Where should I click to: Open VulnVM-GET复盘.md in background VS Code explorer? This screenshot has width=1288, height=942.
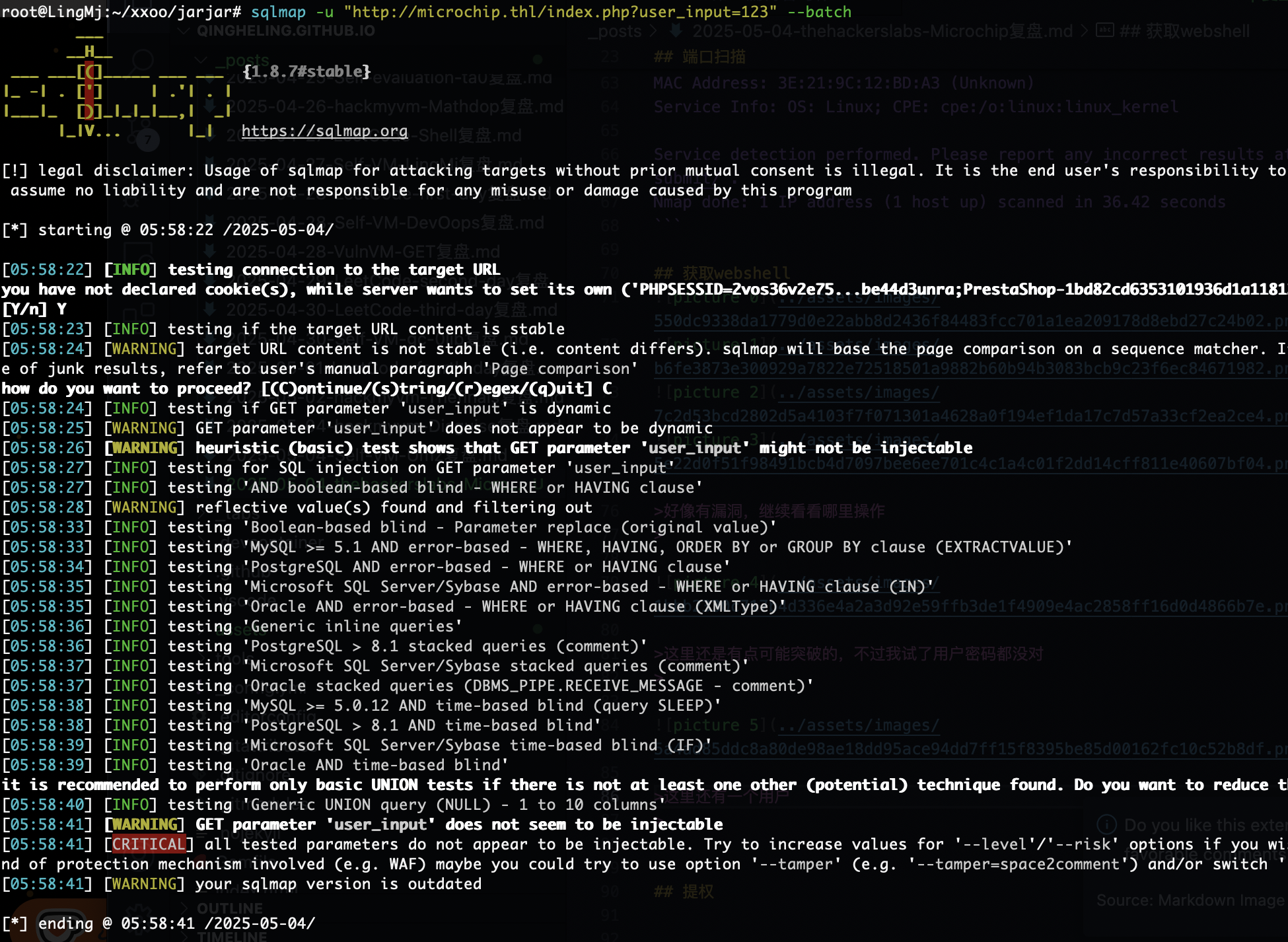[x=363, y=252]
